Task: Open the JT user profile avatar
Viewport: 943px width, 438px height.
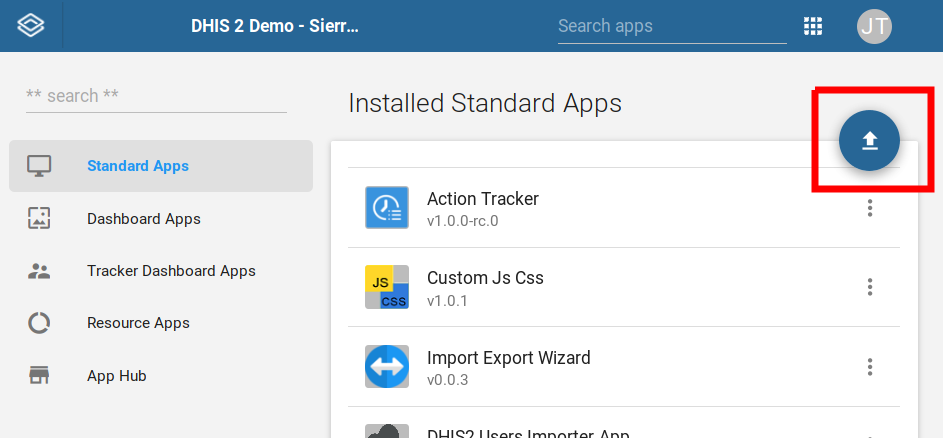Action: coord(874,26)
